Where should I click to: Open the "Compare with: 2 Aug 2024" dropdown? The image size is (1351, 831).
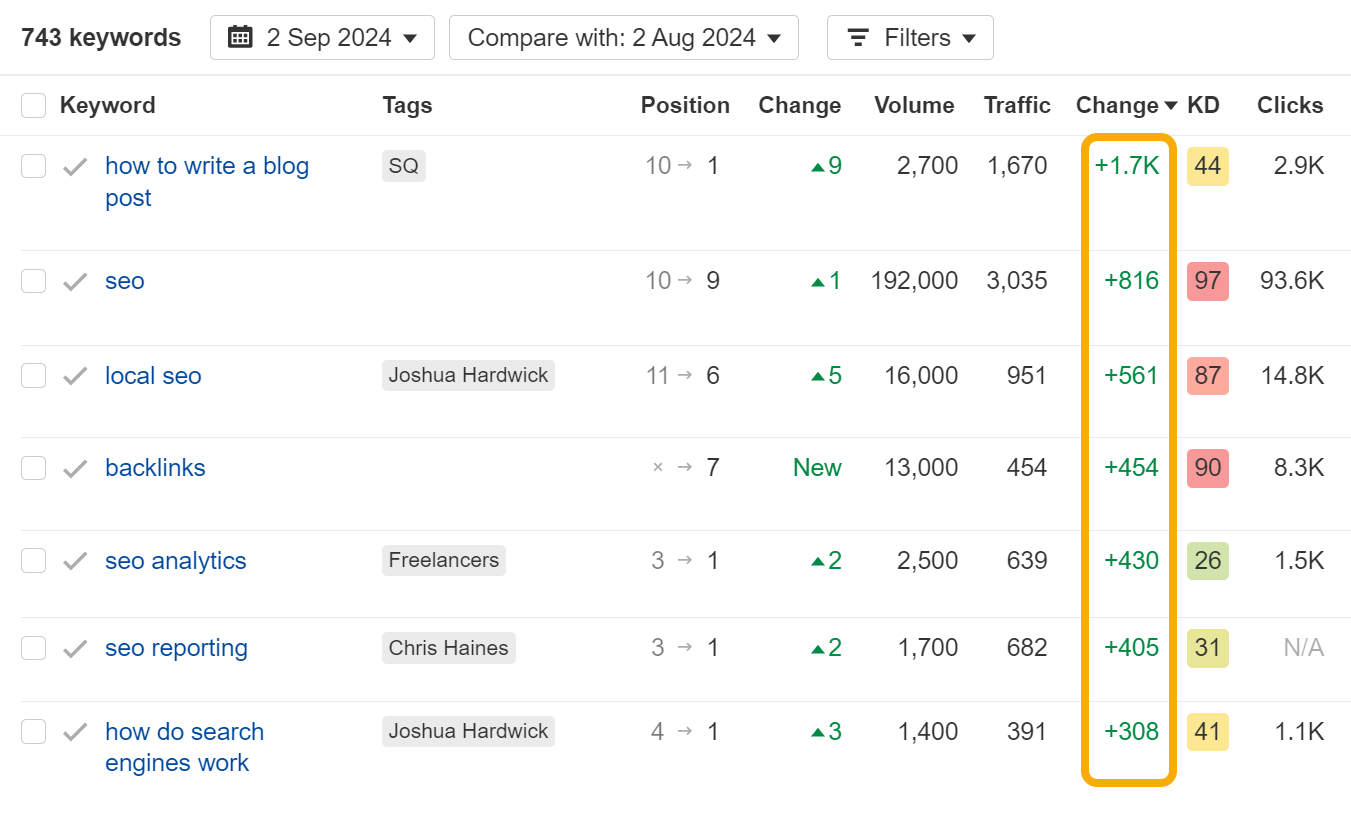click(623, 37)
